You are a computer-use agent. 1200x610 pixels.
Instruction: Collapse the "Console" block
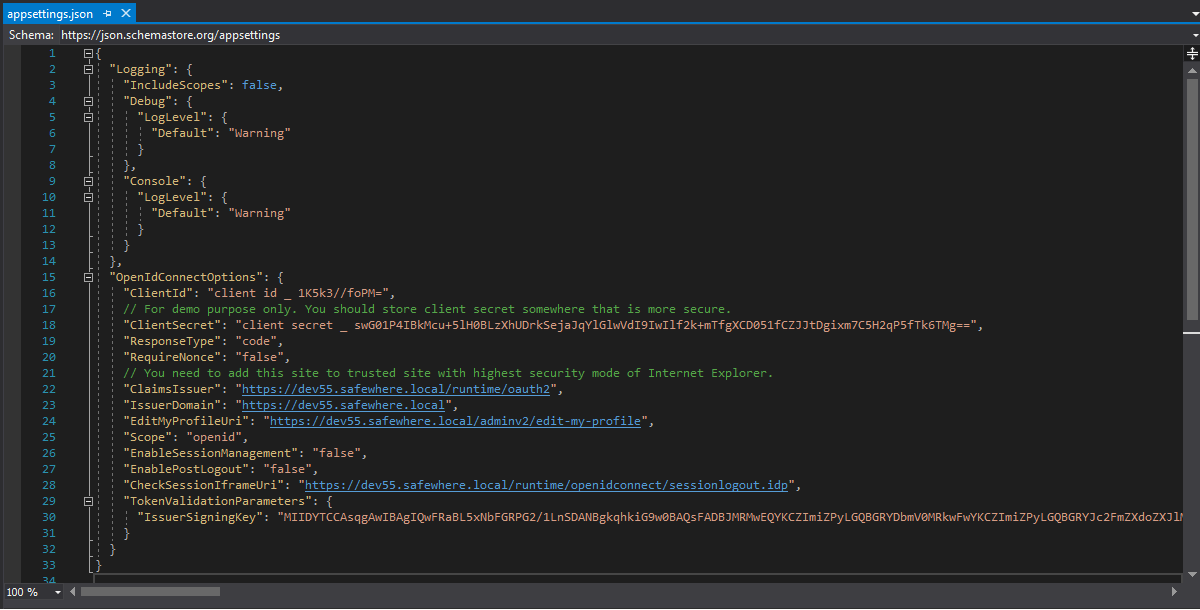89,181
